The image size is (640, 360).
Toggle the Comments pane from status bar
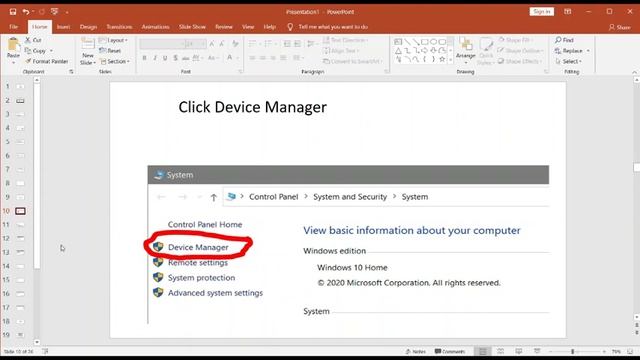450,351
